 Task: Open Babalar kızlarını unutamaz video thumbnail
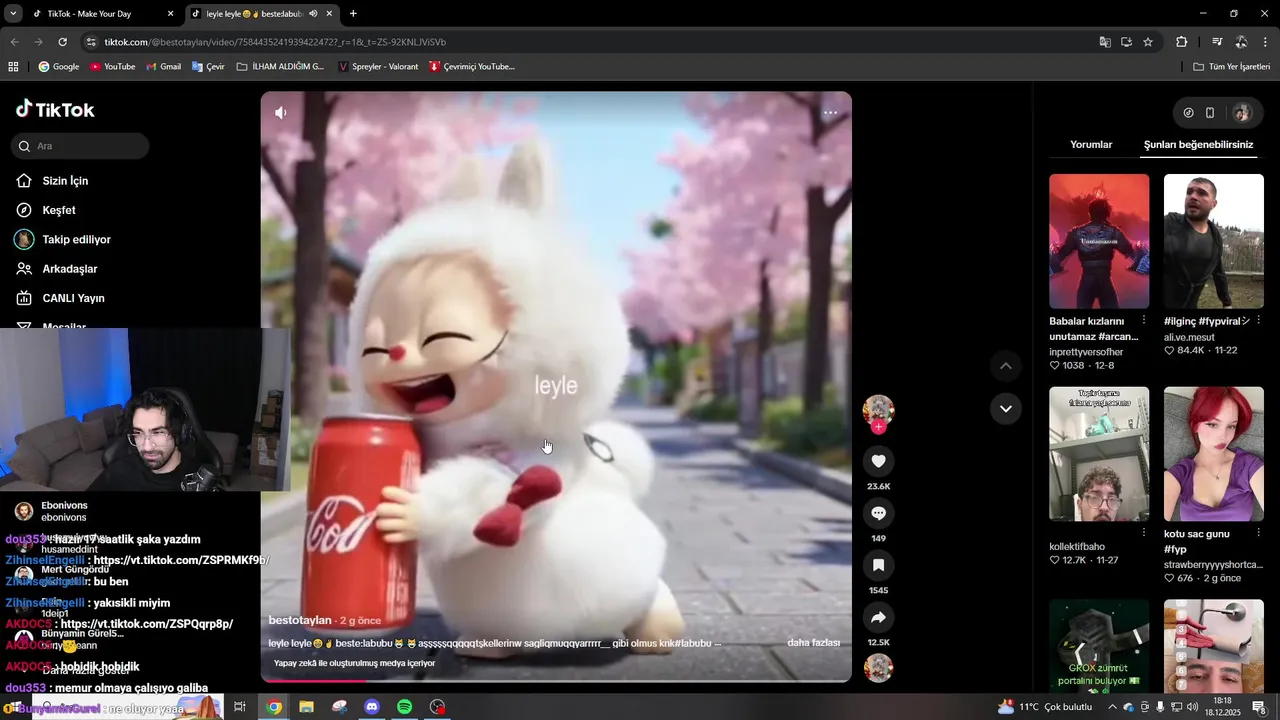[x=1099, y=241]
